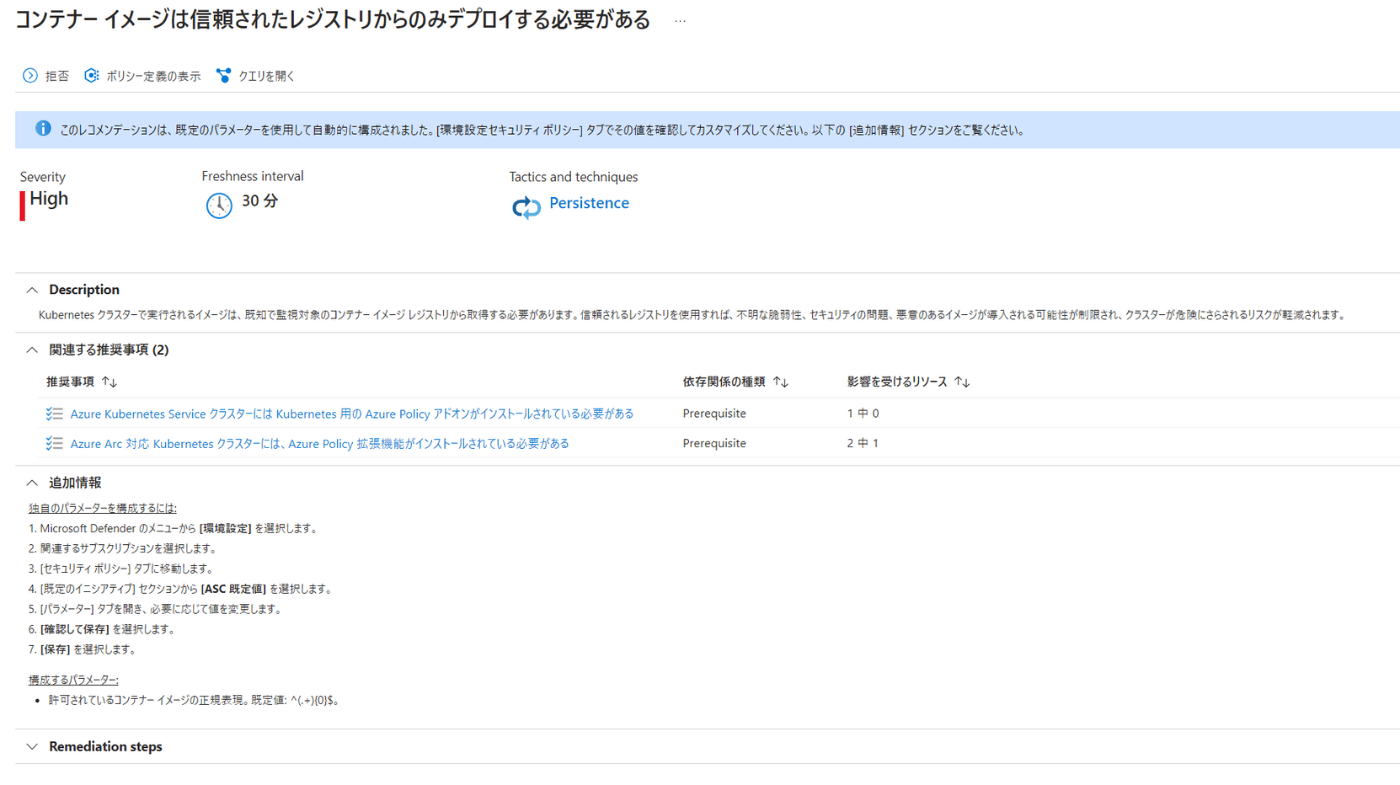Expand the Remediation steps section
This screenshot has height=785, width=1400.
click(31, 747)
